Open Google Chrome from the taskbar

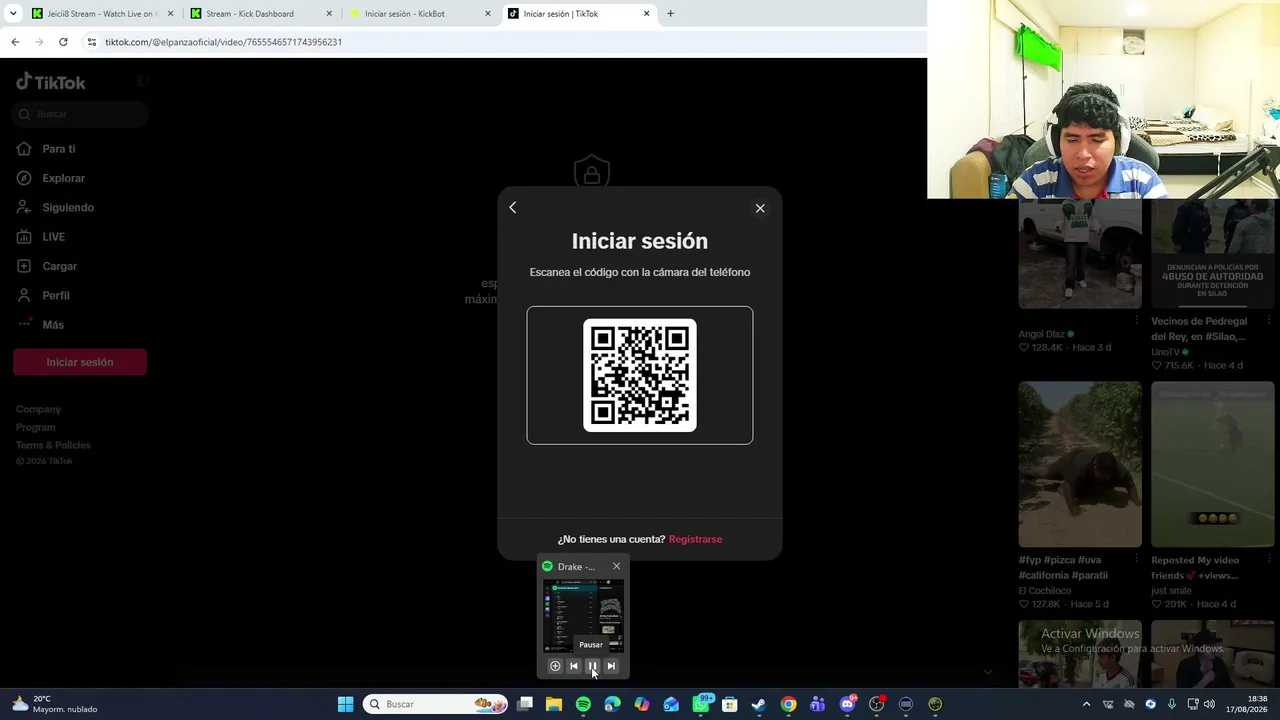tap(789, 704)
